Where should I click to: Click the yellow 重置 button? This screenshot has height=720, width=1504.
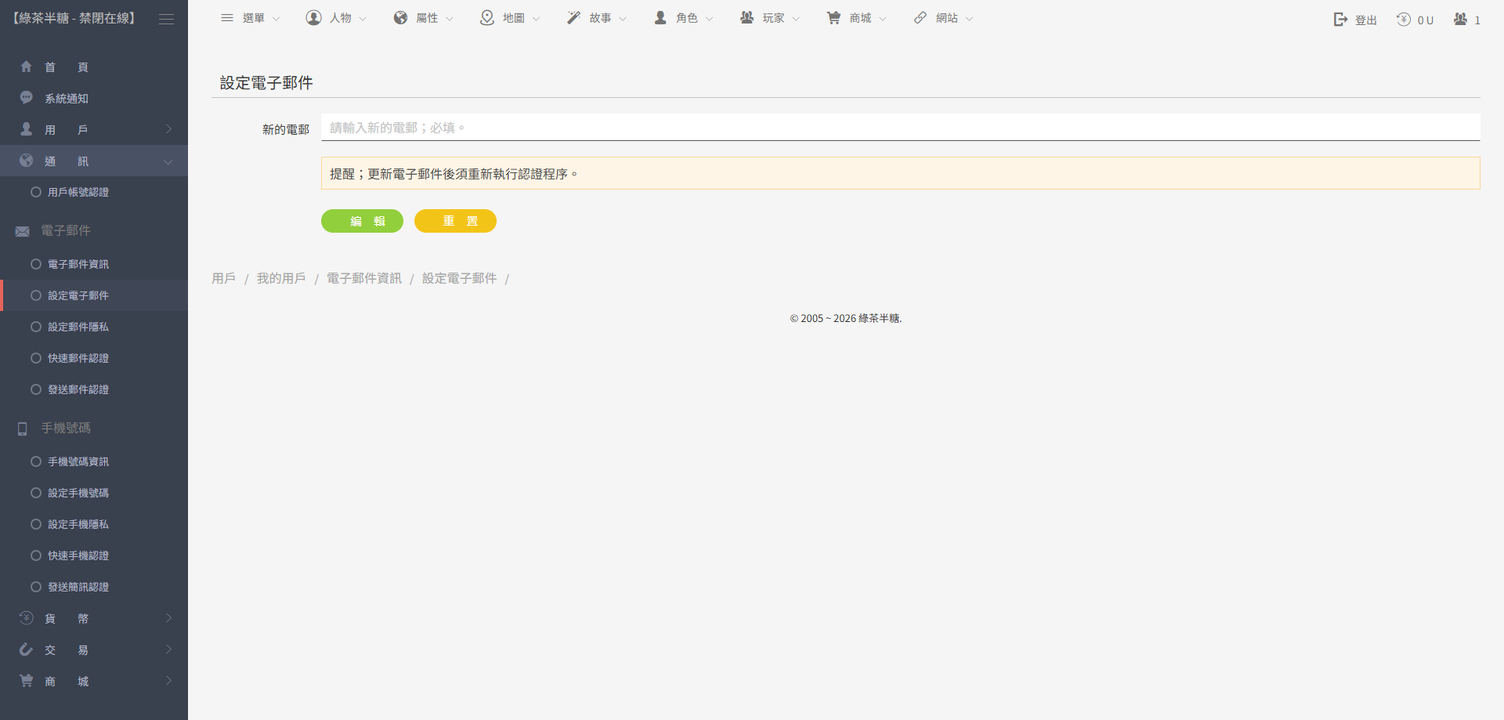[455, 221]
